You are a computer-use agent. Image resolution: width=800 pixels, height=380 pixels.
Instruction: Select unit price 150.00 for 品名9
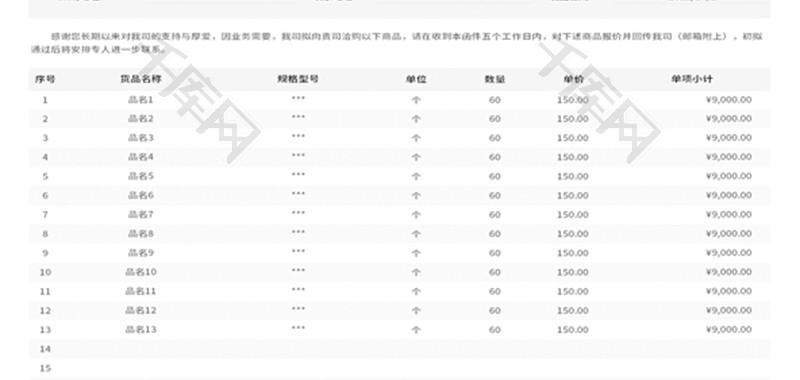click(573, 253)
